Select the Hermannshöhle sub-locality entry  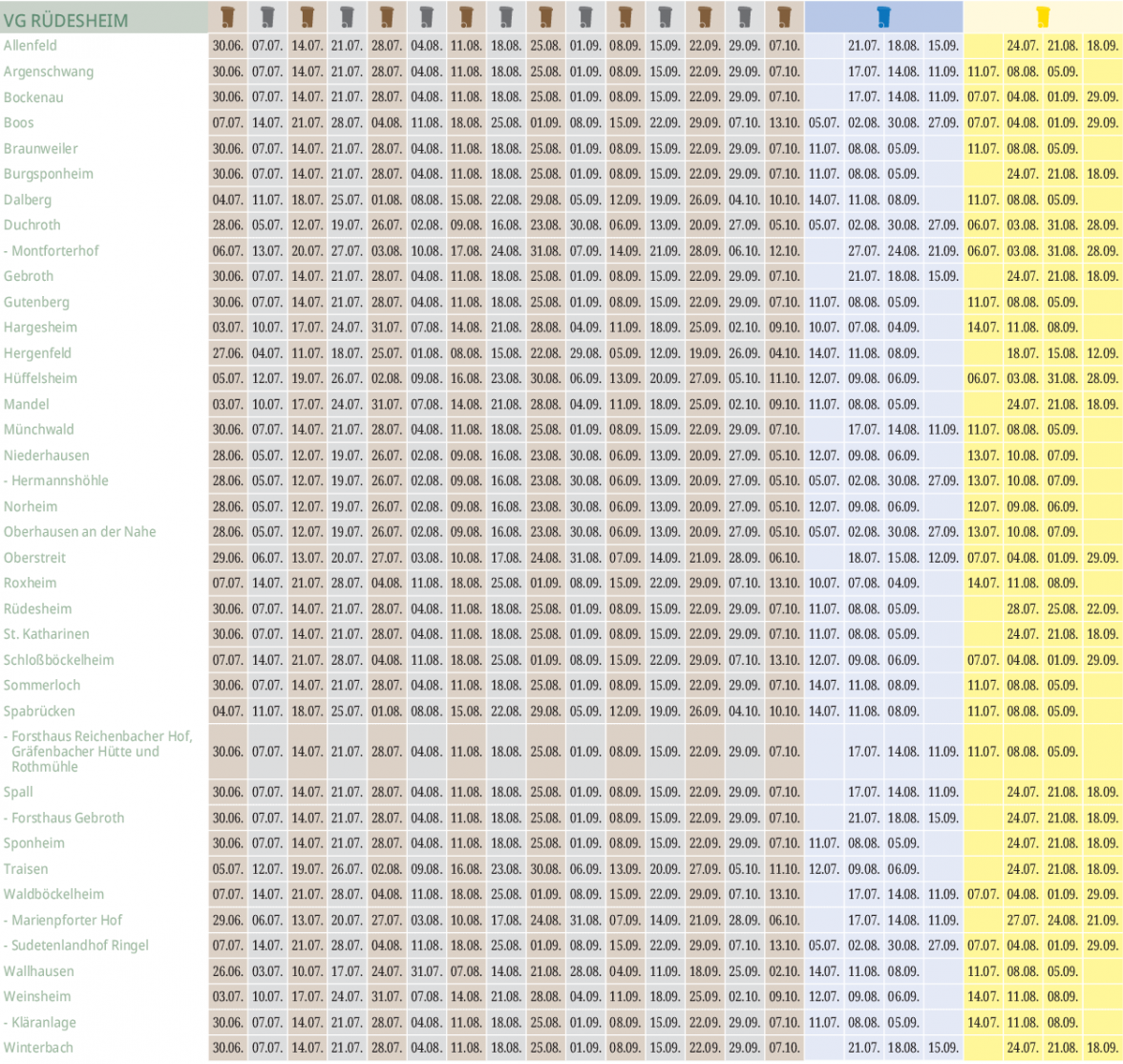(55, 480)
